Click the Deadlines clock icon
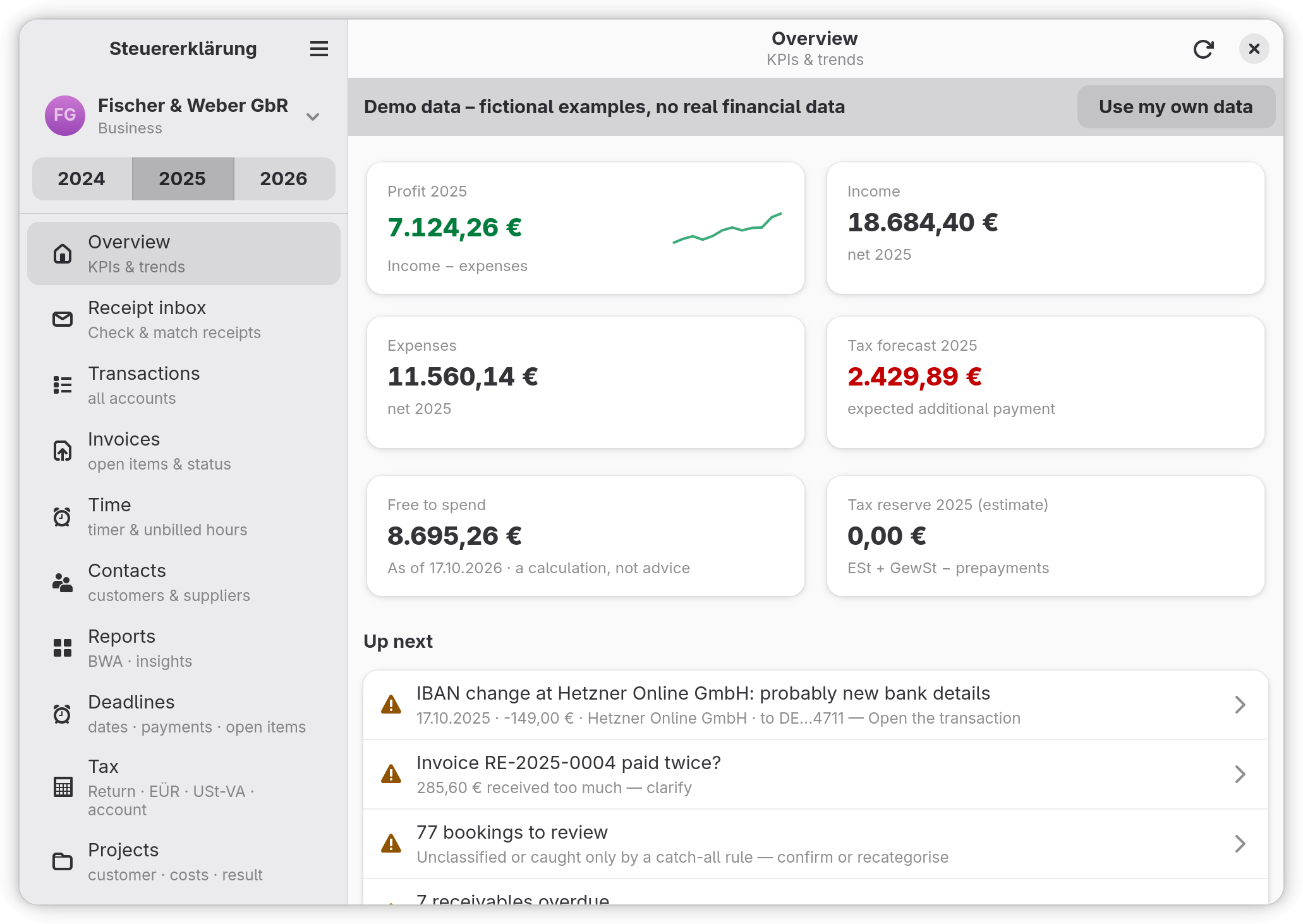Screen dimensions: 1303x924 point(63,714)
